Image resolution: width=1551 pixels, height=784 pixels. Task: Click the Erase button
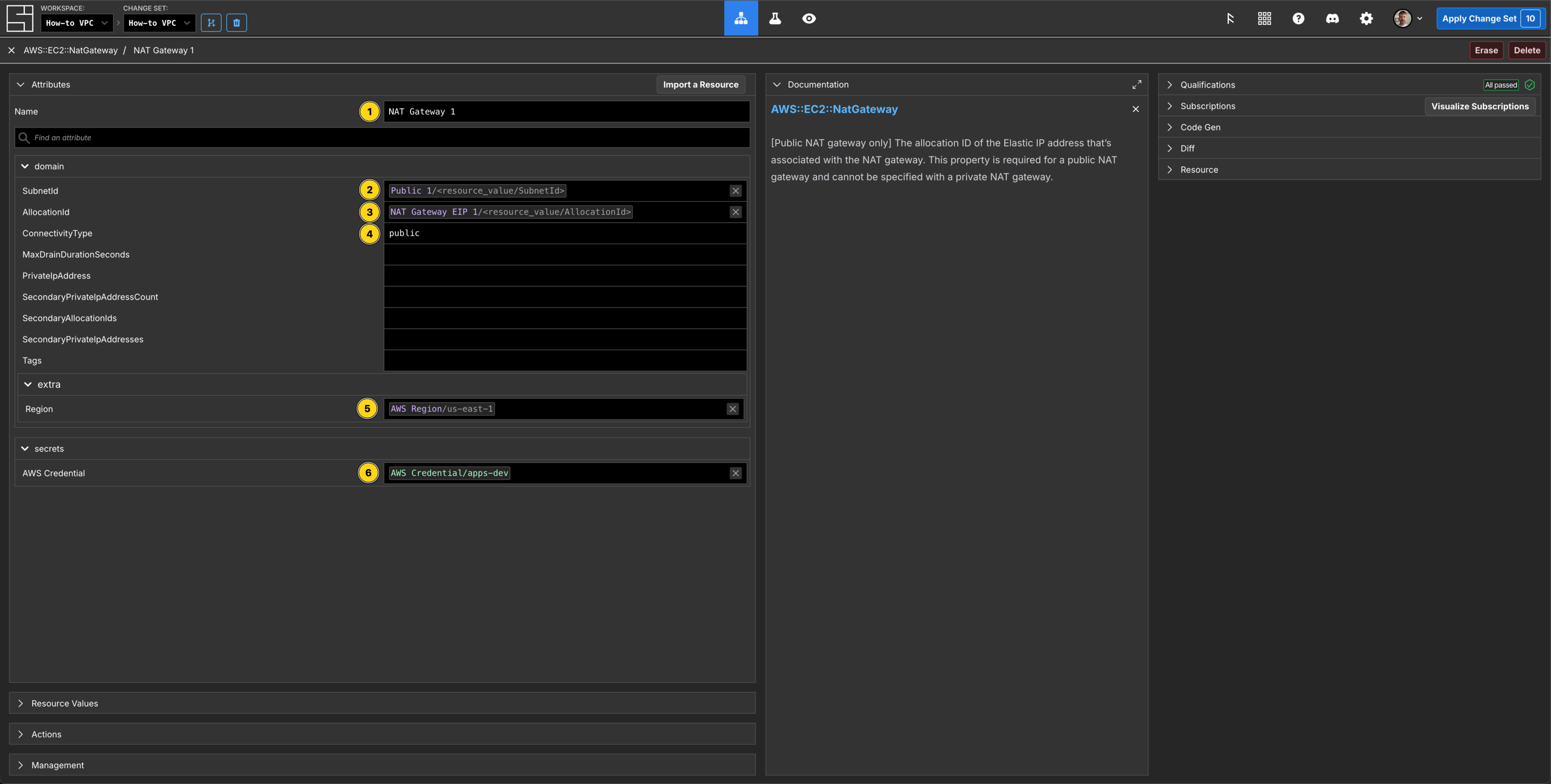click(x=1486, y=50)
